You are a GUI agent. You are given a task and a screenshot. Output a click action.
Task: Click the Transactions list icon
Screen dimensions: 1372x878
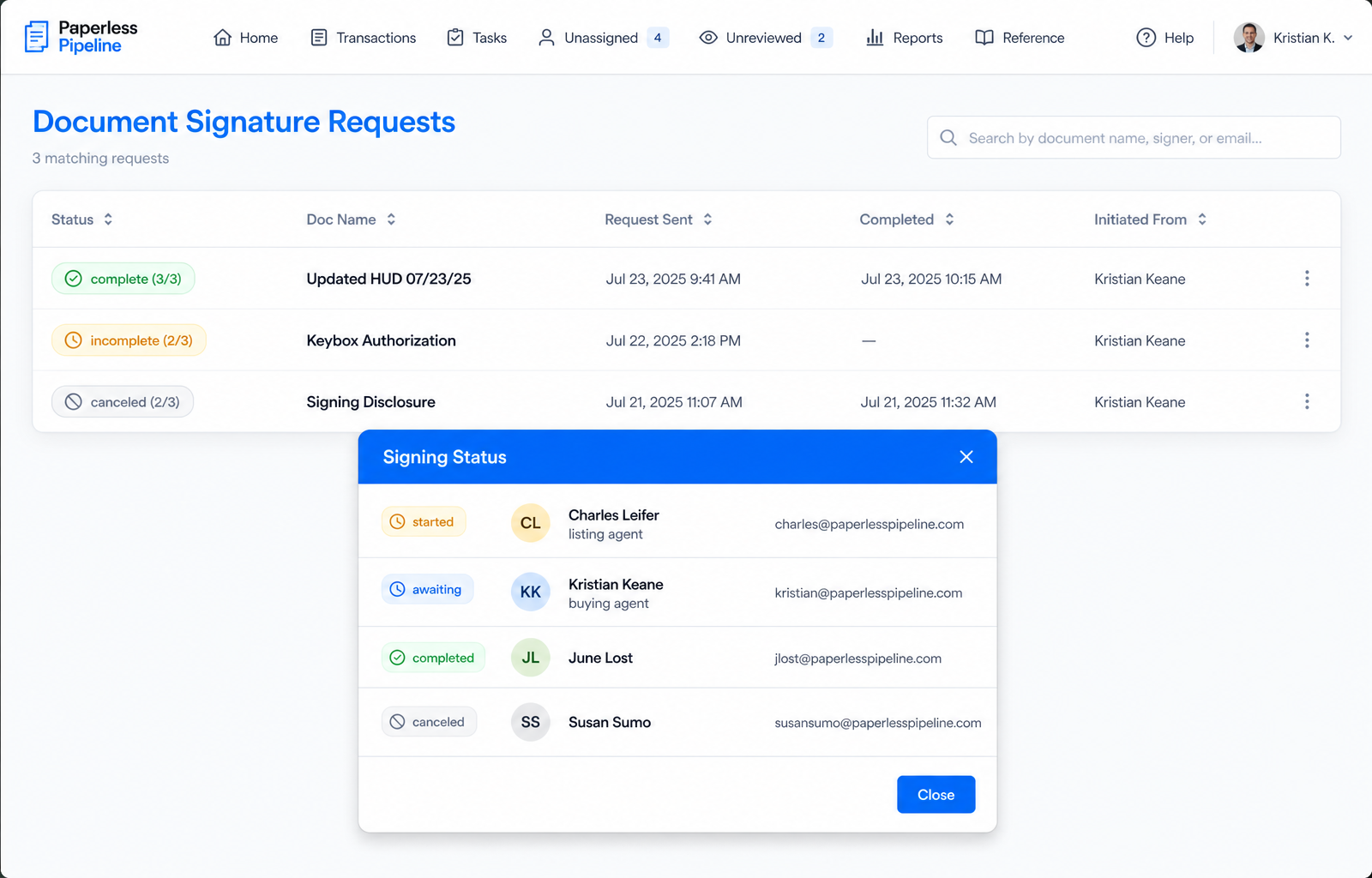click(x=319, y=38)
